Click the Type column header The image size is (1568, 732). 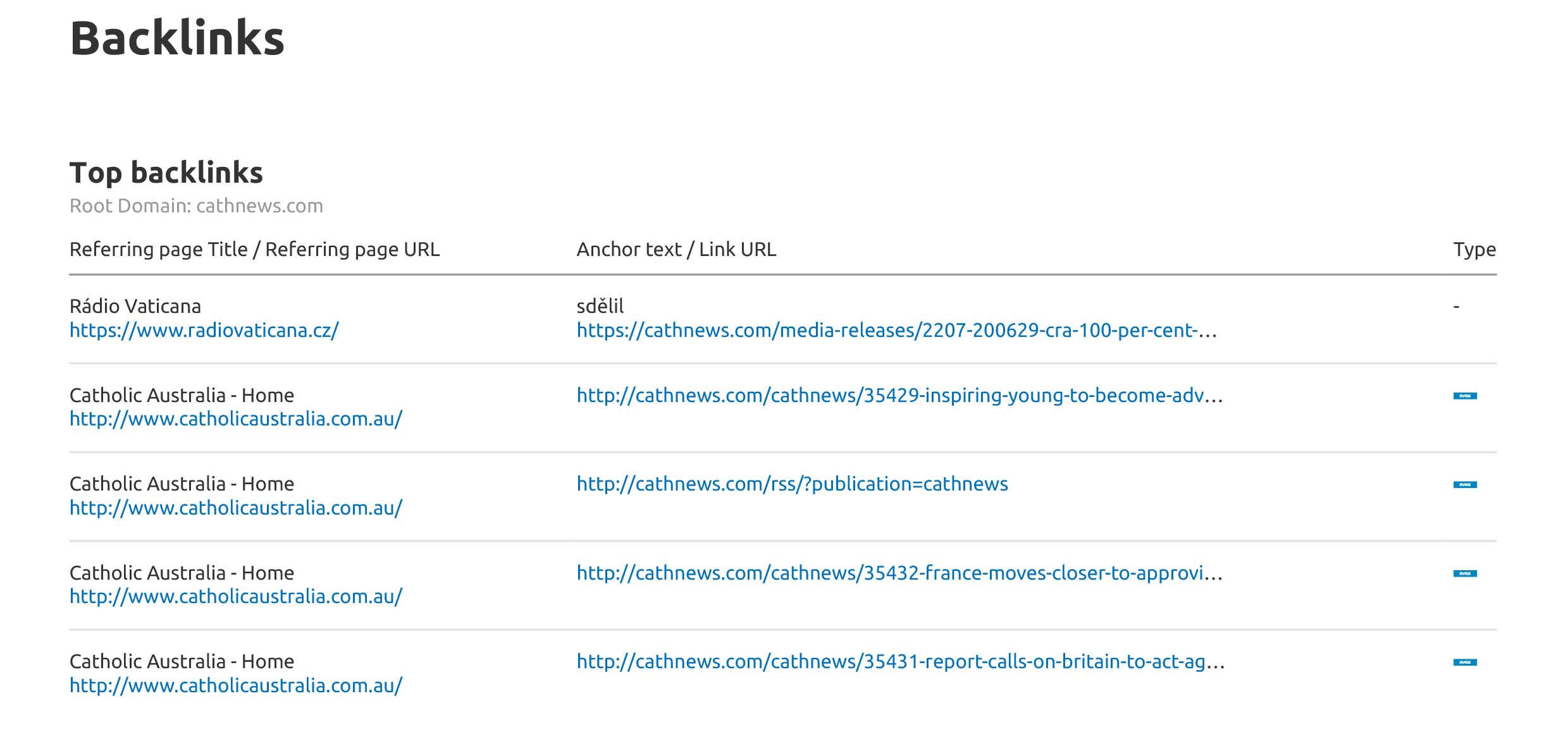click(1474, 250)
